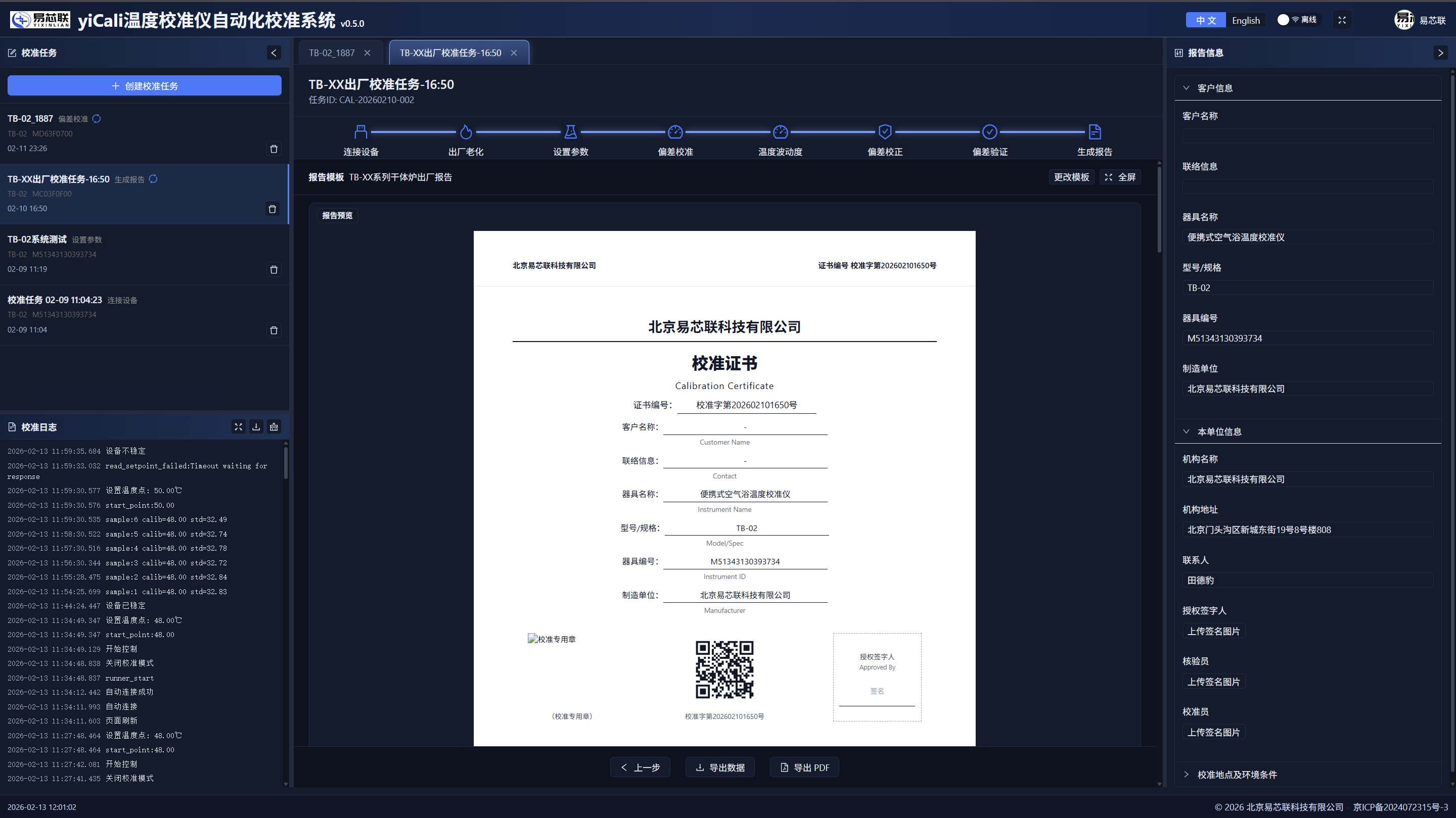
Task: Click the 制造单位 input field
Action: (1308, 389)
